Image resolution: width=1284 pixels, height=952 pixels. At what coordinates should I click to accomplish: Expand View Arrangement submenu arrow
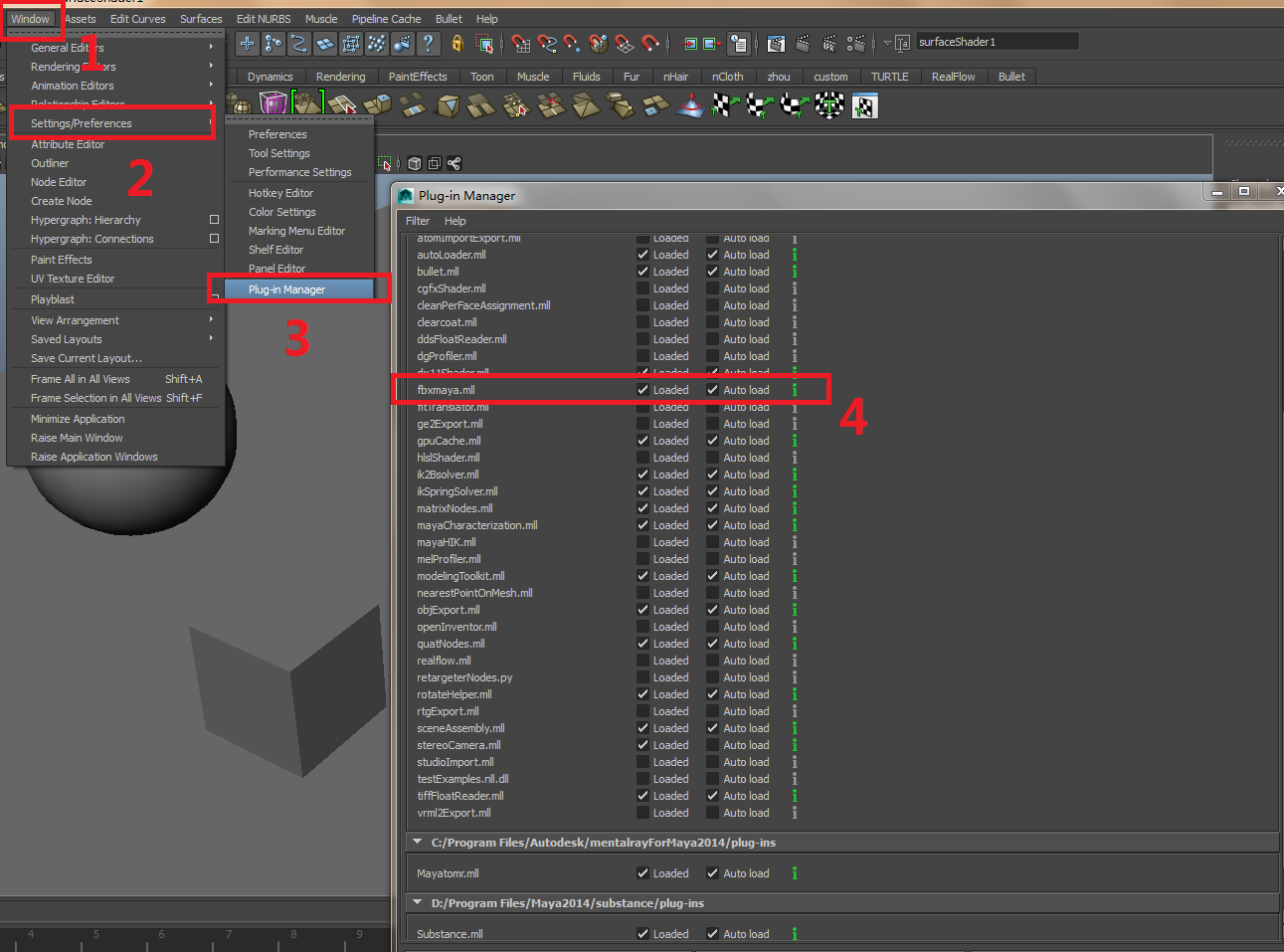coord(211,319)
